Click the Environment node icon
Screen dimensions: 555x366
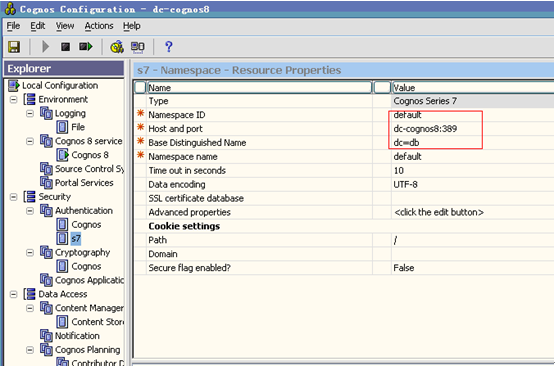(30, 99)
